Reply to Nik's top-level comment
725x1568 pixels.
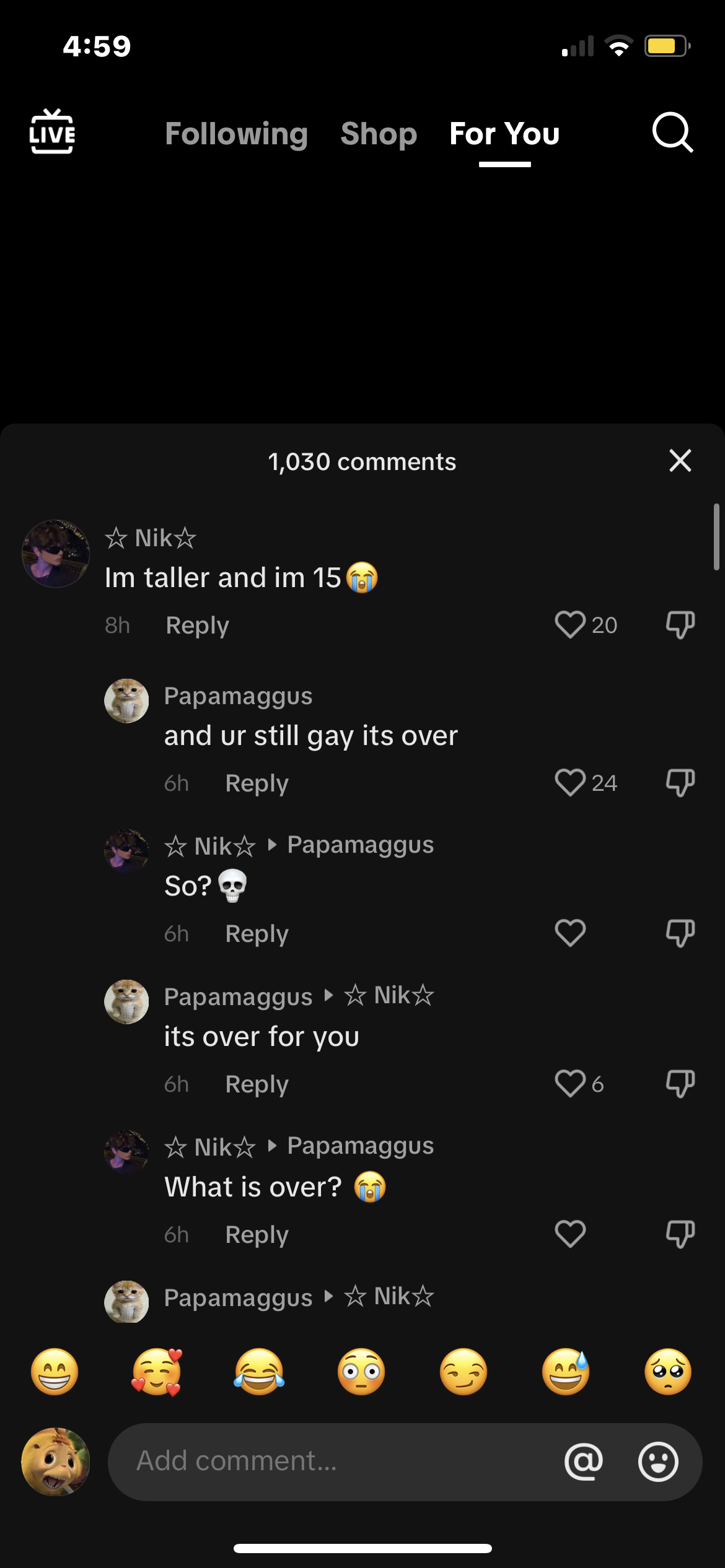pos(197,625)
